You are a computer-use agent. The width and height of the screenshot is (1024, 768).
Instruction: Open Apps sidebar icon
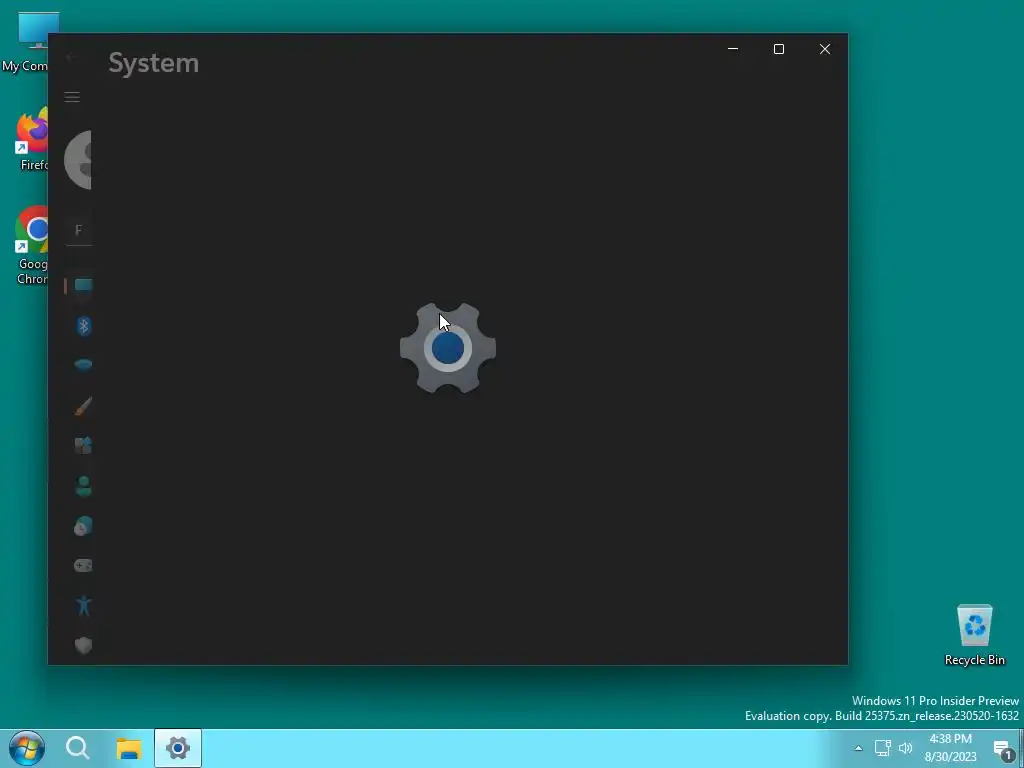(83, 445)
